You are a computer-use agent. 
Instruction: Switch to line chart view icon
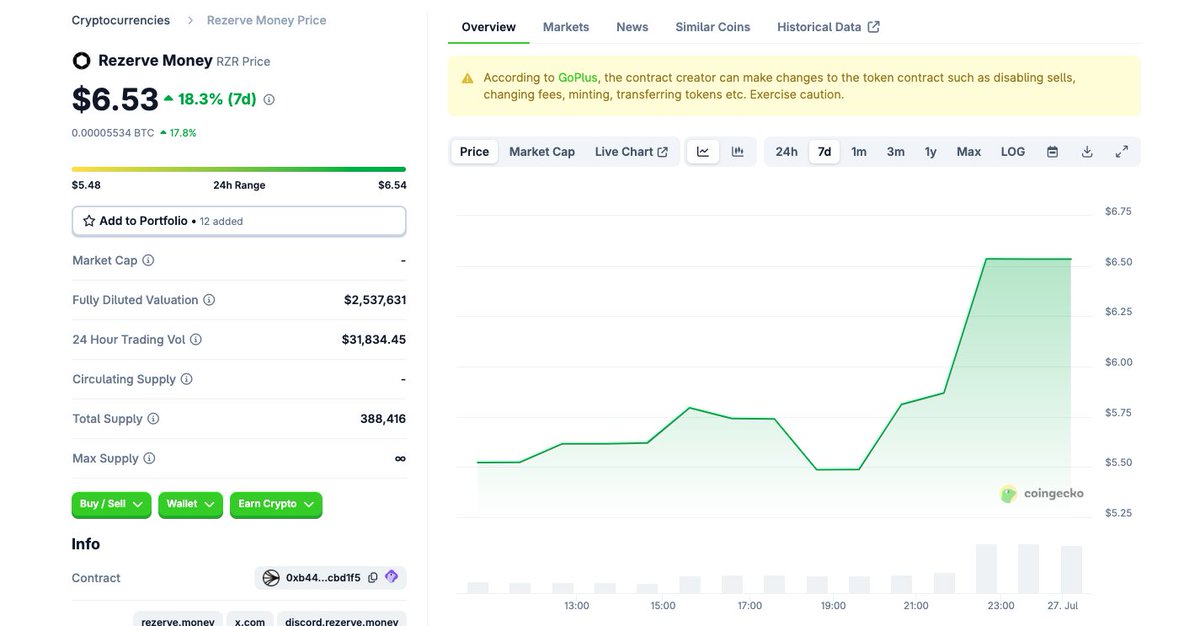[703, 152]
